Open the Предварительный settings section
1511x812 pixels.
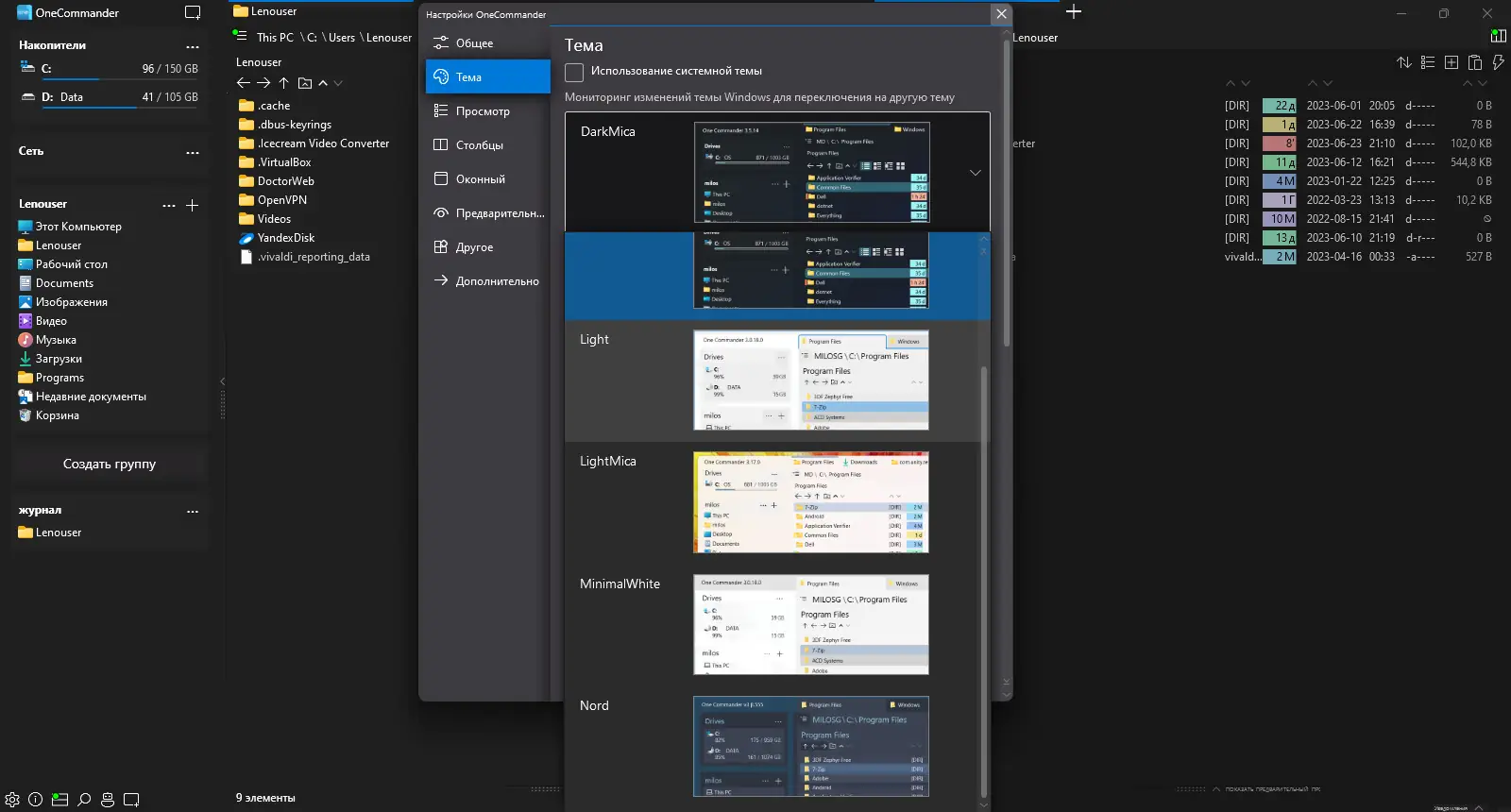(x=487, y=213)
